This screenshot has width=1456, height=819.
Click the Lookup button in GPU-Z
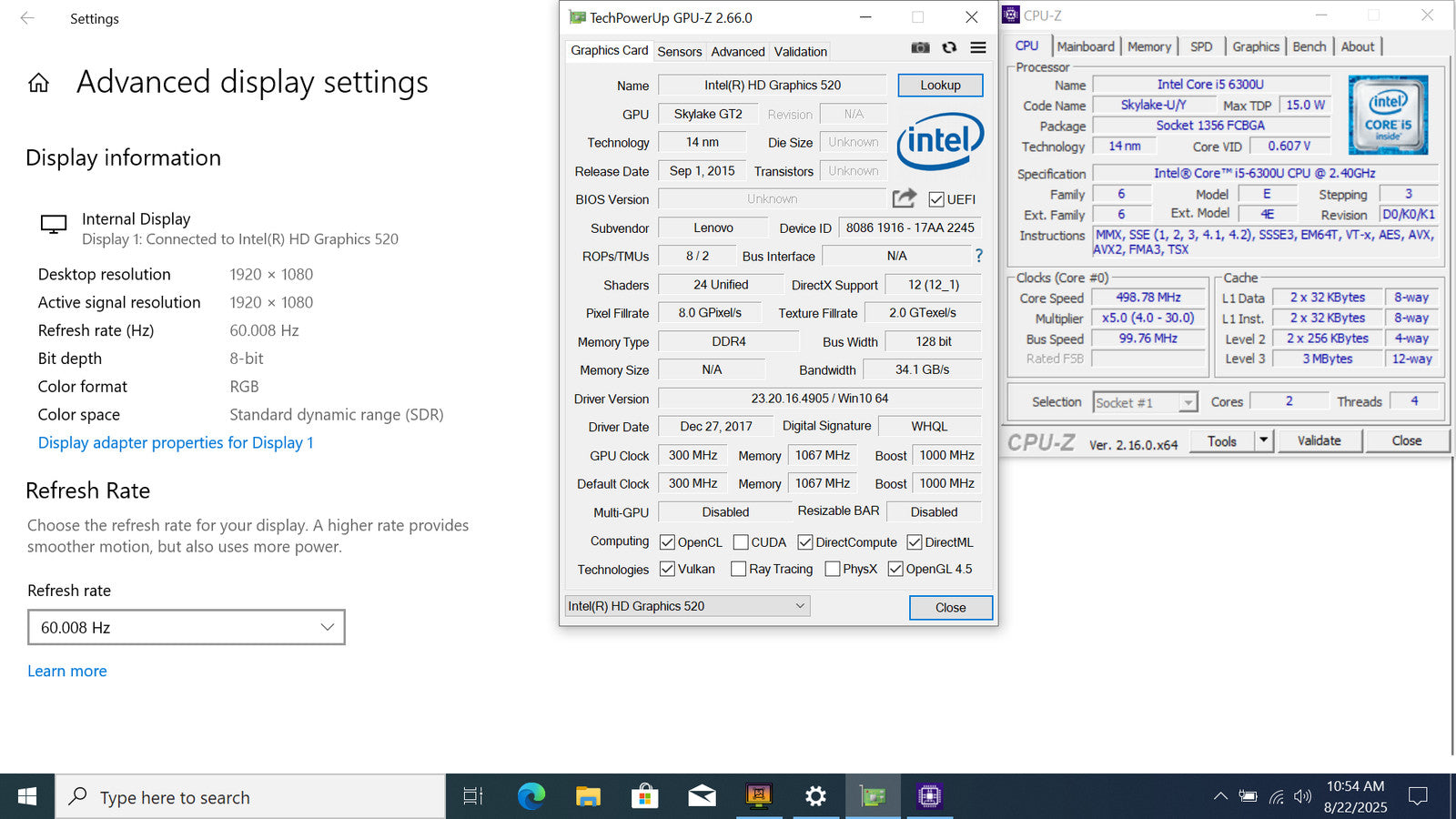[x=940, y=86]
